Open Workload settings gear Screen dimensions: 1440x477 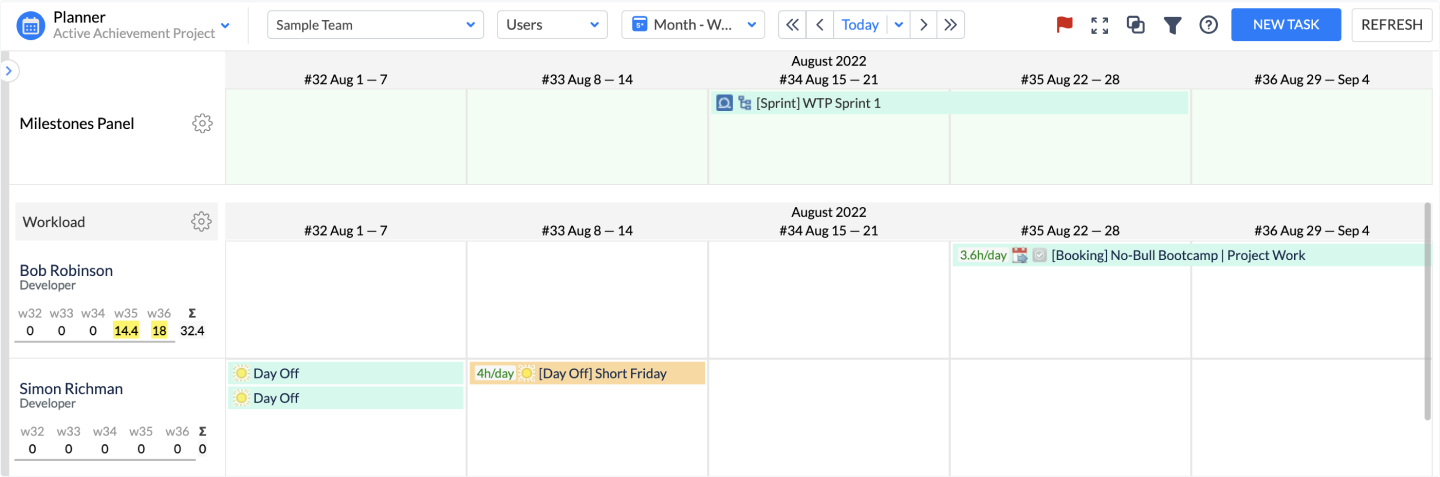coord(201,222)
